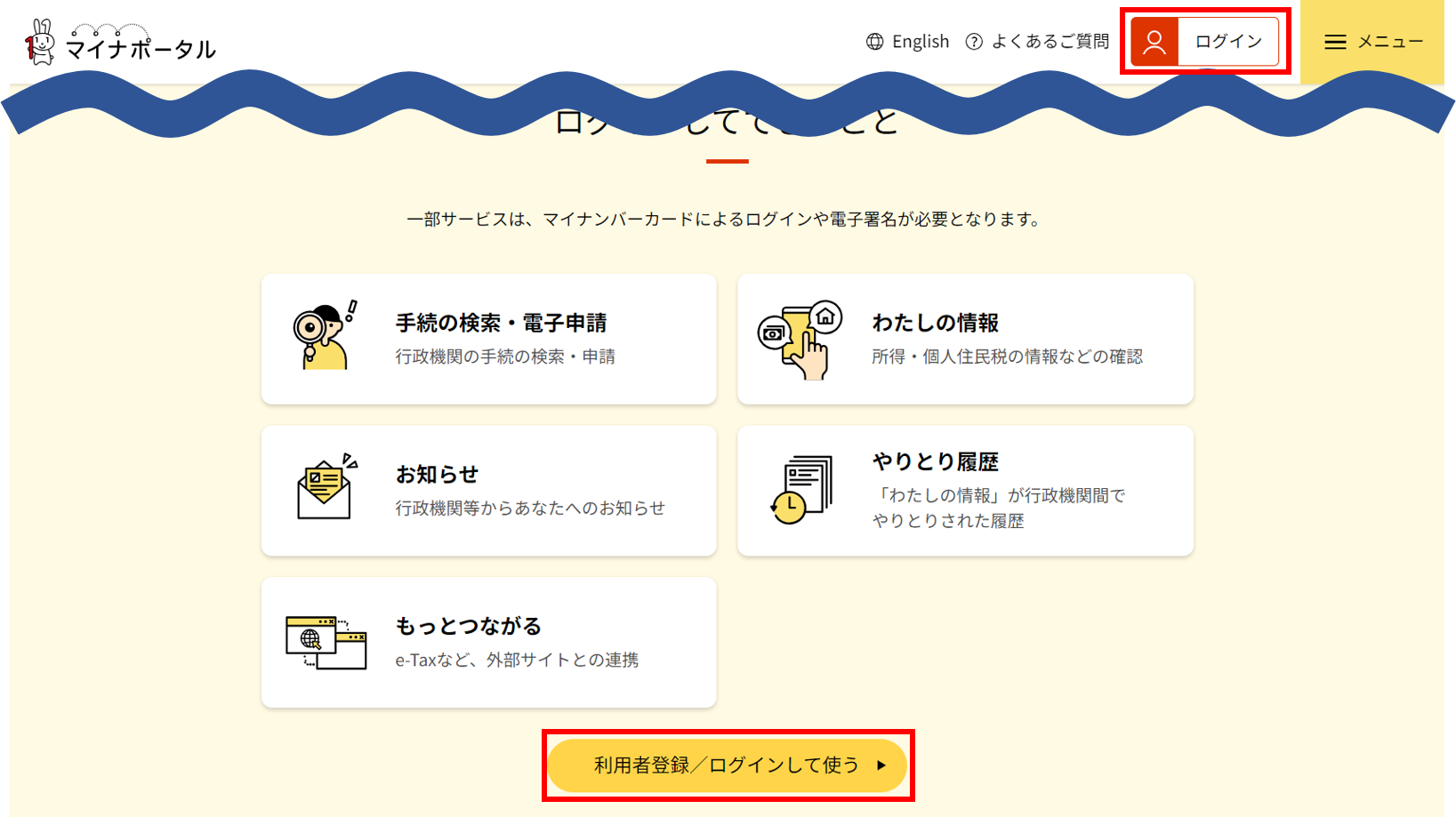The width and height of the screenshot is (1456, 817).
Task: Open the hamburger メニュー icon
Action: click(1335, 42)
